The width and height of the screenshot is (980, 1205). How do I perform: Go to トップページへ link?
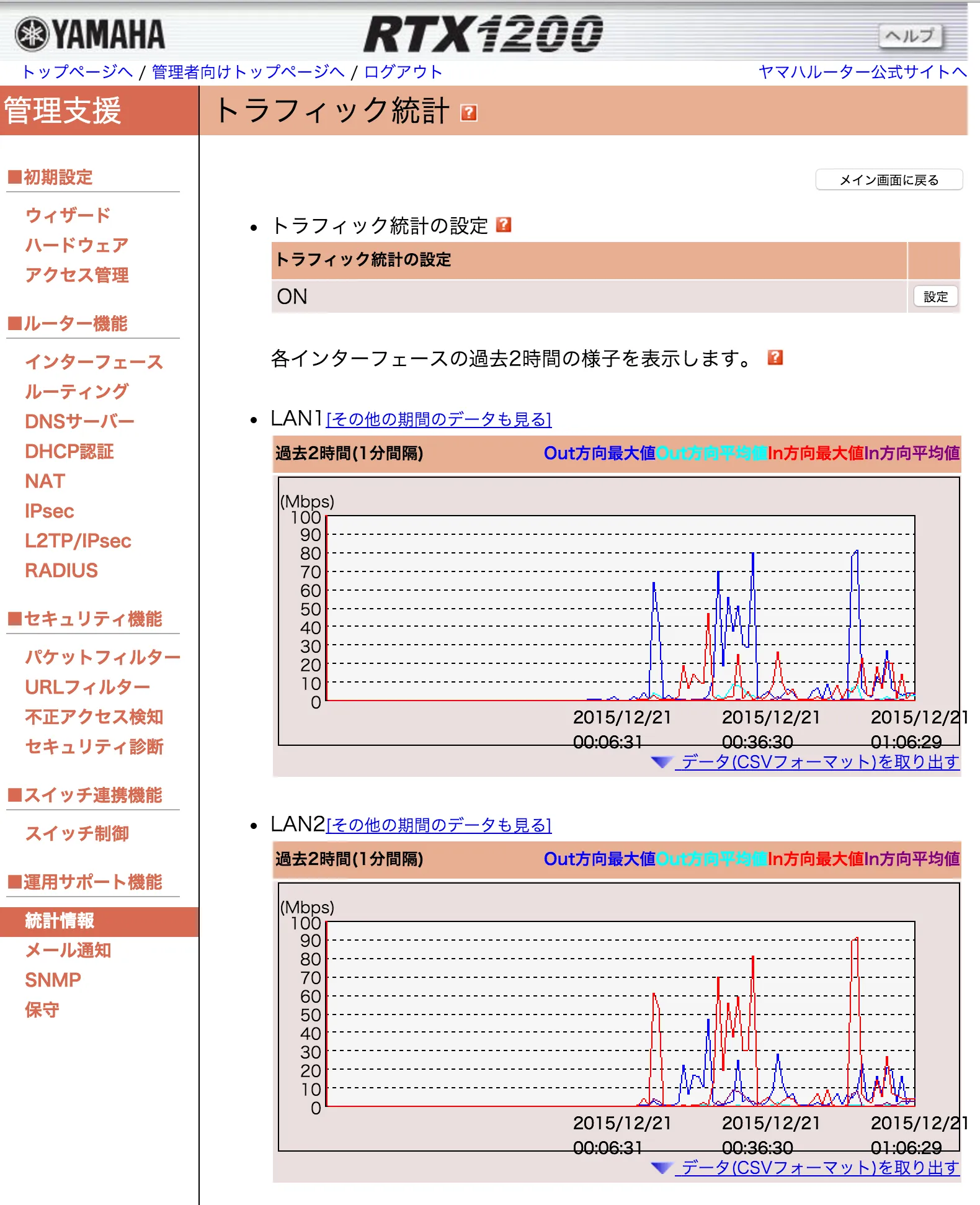[x=78, y=72]
